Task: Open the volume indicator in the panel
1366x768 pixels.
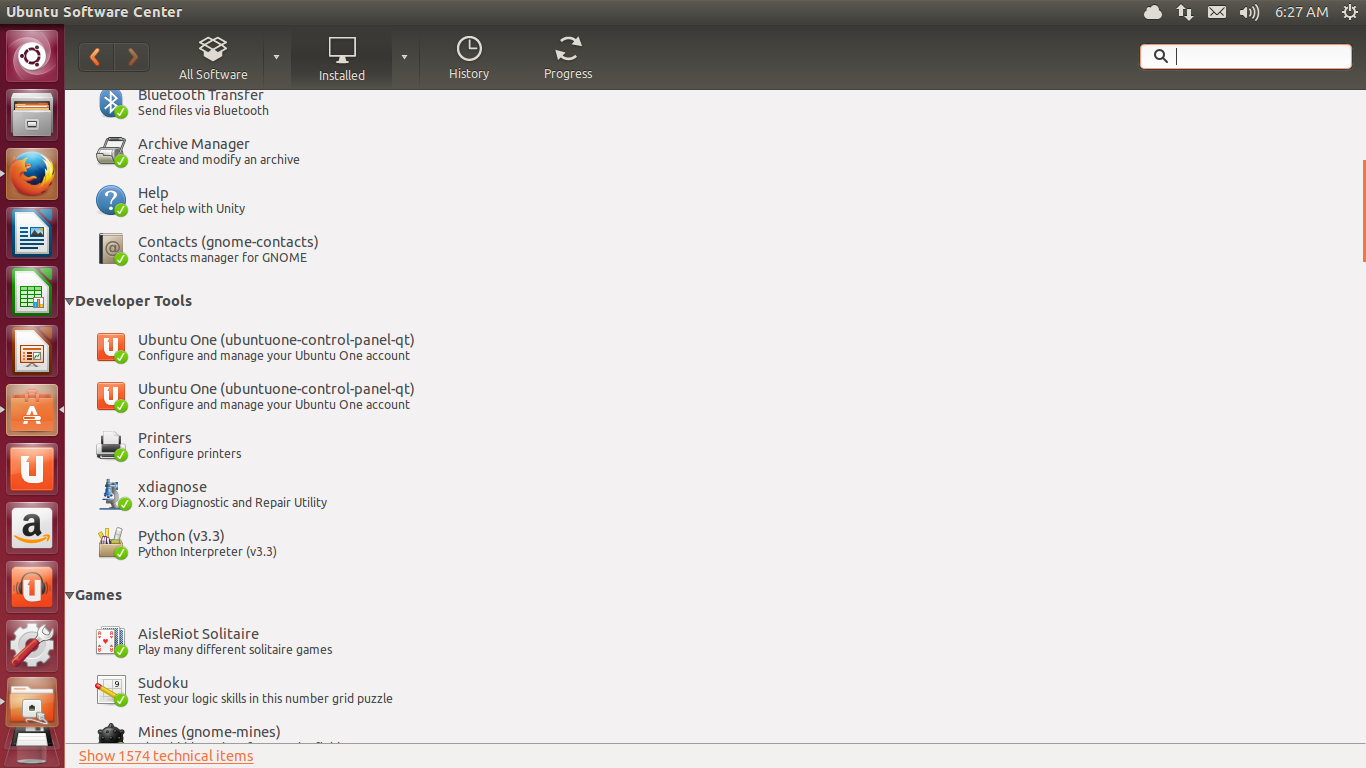Action: coord(1249,12)
